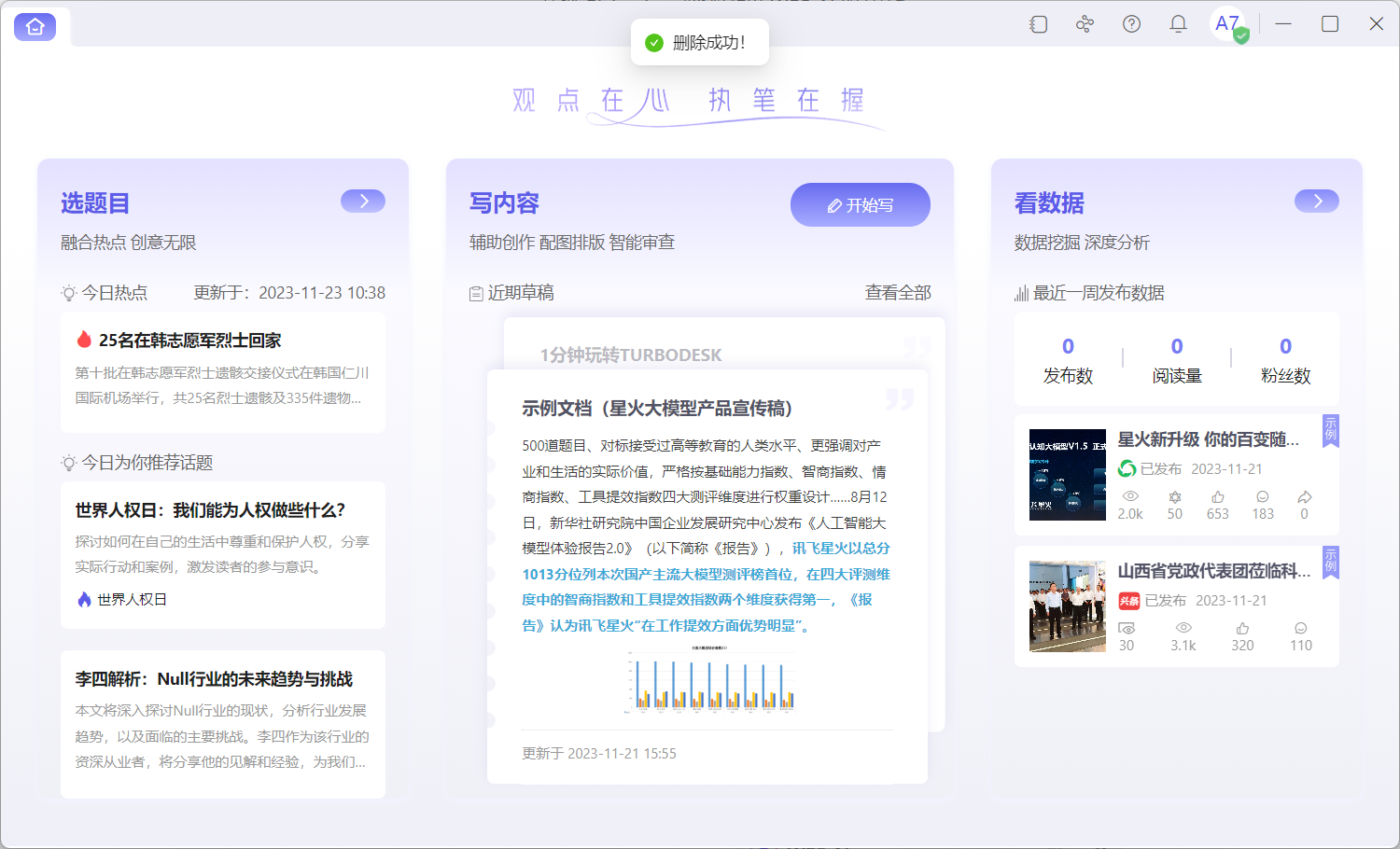Open 查看全部 to view all drafts

pyautogui.click(x=897, y=292)
